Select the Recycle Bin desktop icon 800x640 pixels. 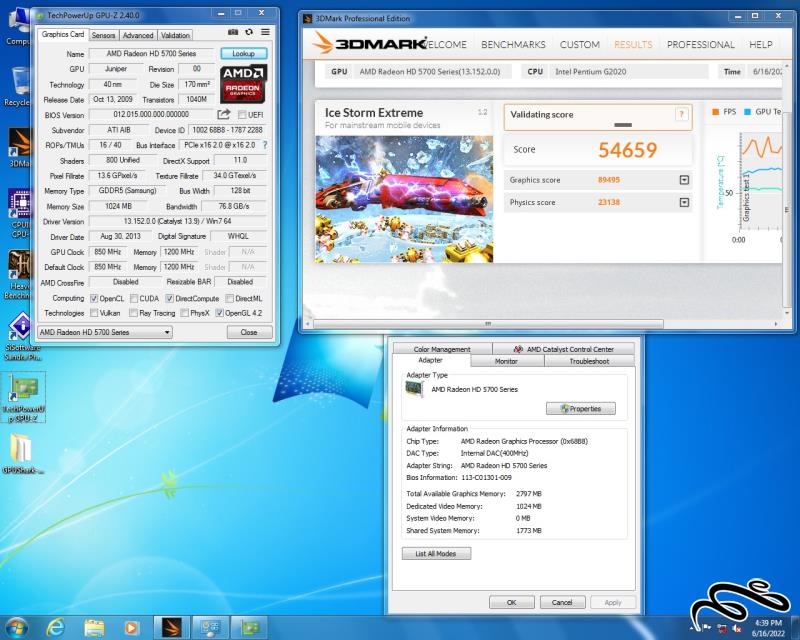[x=18, y=86]
